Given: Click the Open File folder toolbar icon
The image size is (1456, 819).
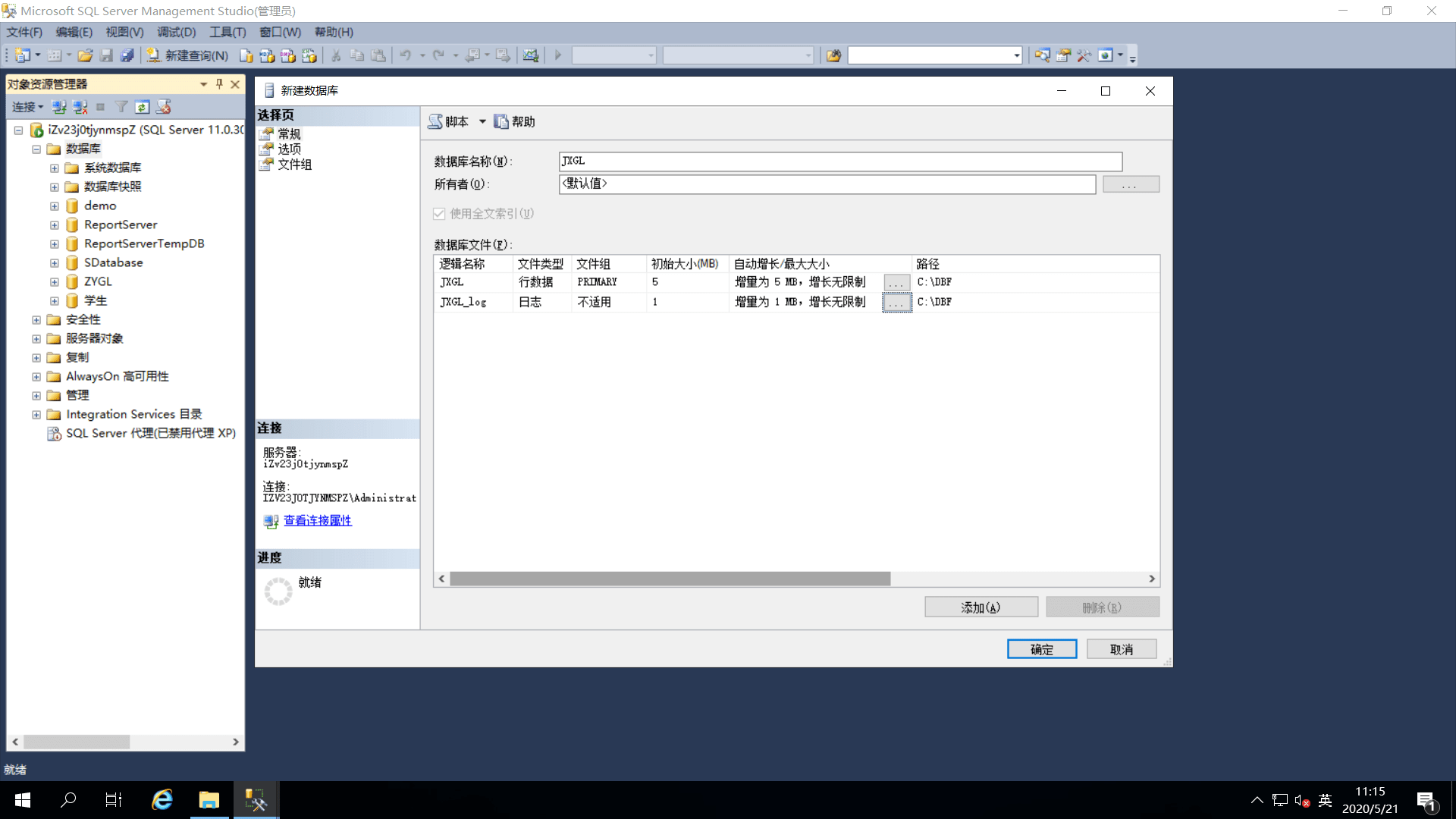Looking at the screenshot, I should (85, 55).
